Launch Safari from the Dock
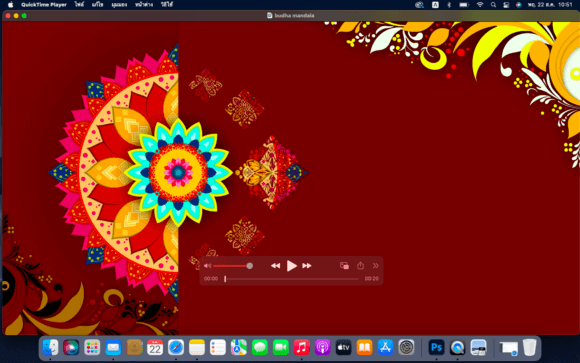The width and height of the screenshot is (580, 363). pos(176,347)
